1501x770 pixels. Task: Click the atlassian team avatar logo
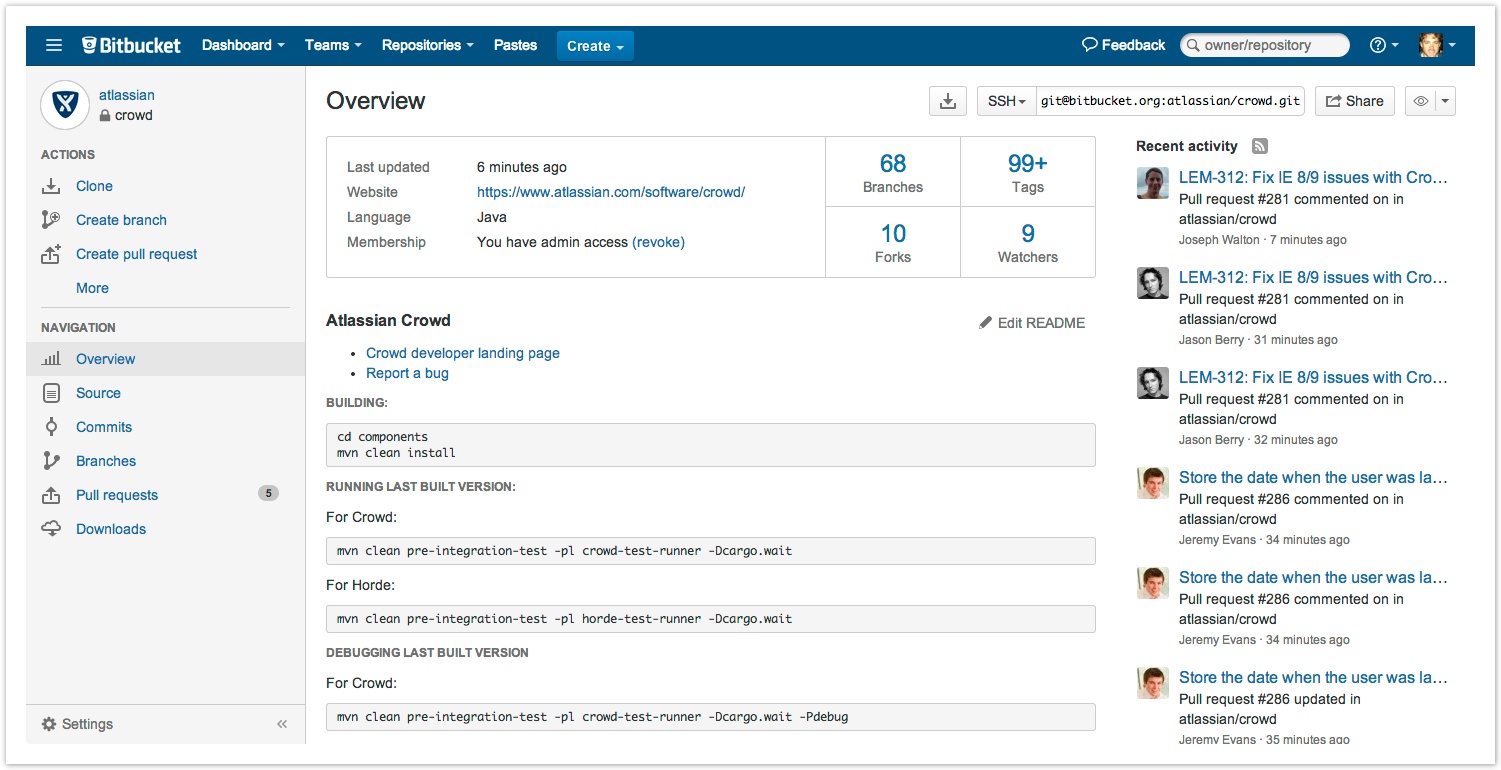click(65, 105)
